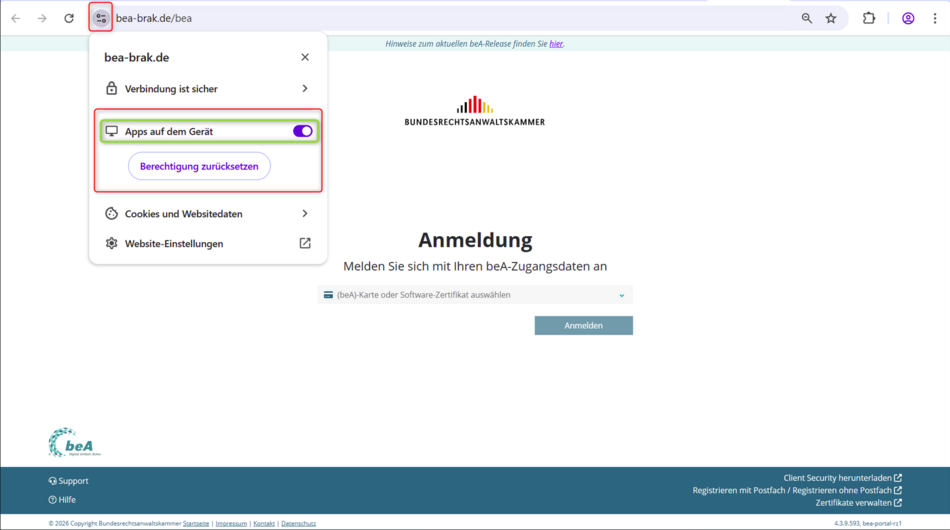The image size is (950, 530).
Task: Reload the page with the refresh icon
Action: [x=69, y=18]
